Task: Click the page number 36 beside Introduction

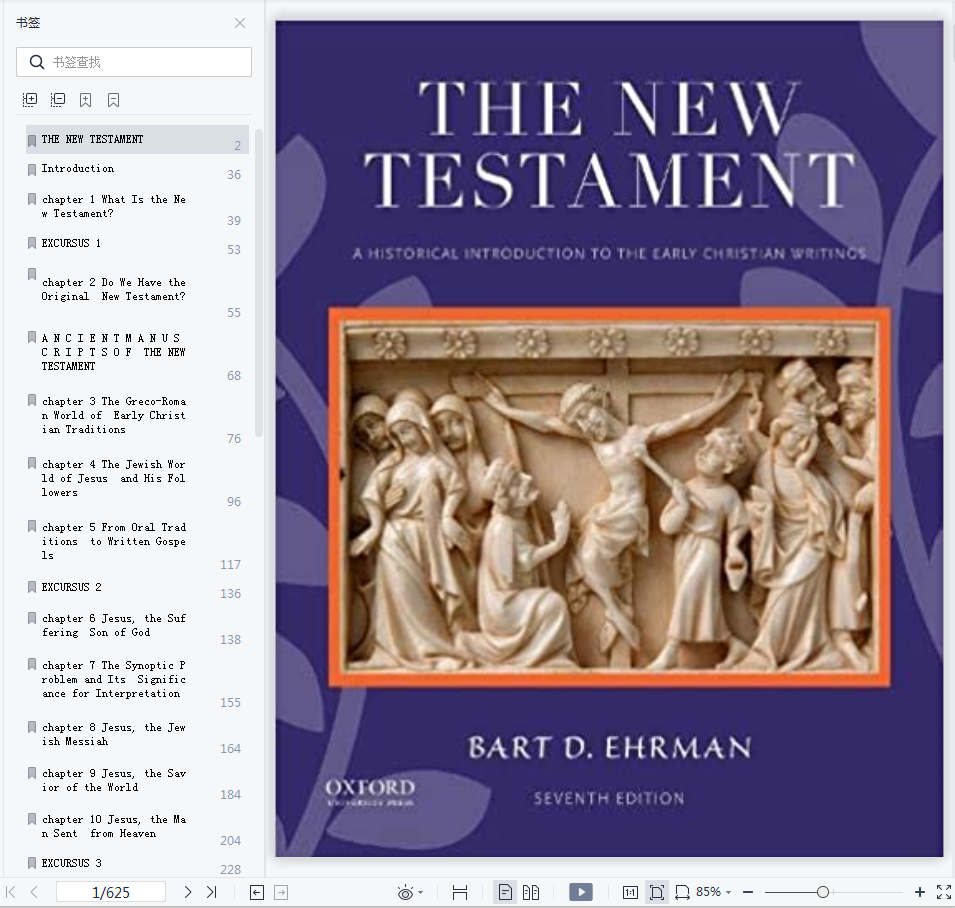Action: coord(234,175)
